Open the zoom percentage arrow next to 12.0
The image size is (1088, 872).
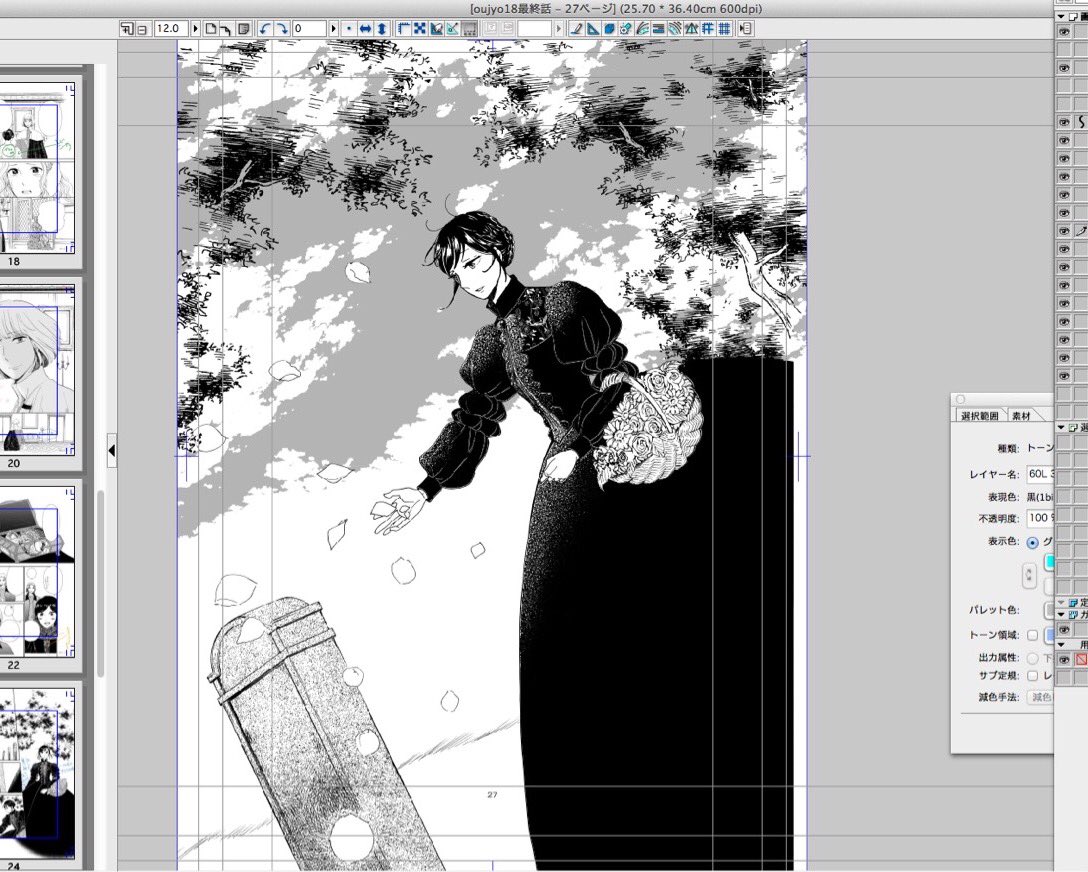click(x=196, y=28)
